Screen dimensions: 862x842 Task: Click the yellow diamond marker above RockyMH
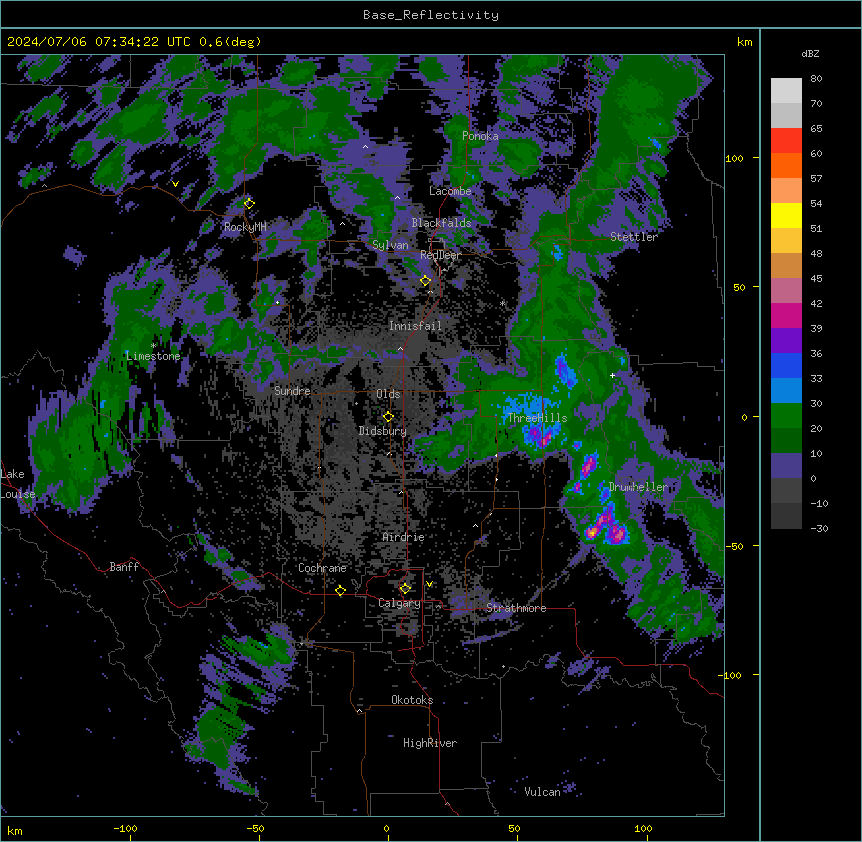(x=249, y=204)
